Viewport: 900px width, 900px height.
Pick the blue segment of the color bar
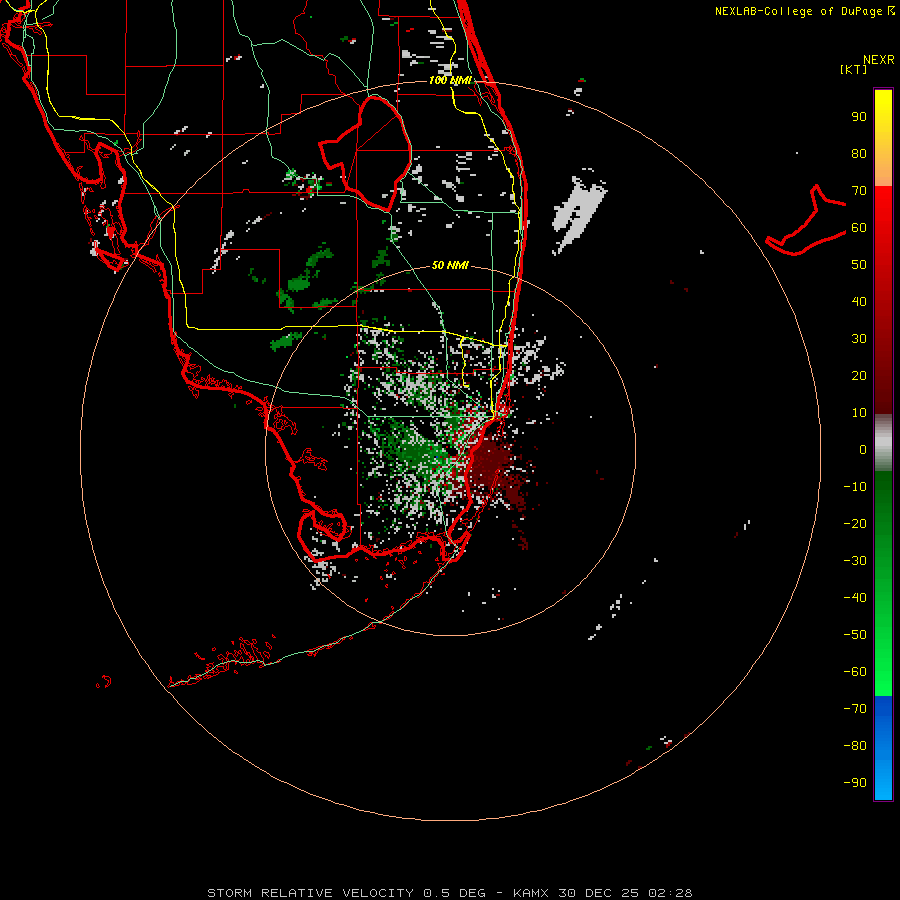click(883, 746)
